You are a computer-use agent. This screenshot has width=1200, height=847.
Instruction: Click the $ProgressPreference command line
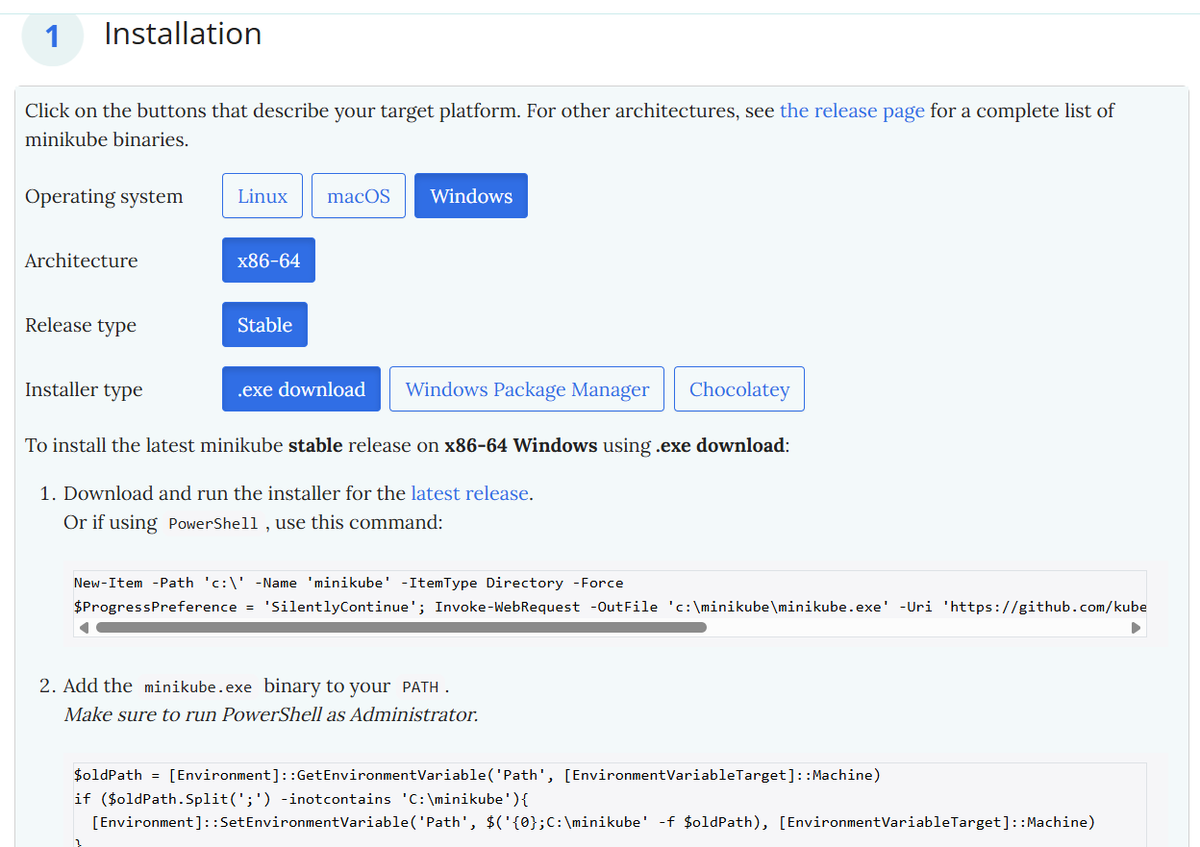(610, 607)
